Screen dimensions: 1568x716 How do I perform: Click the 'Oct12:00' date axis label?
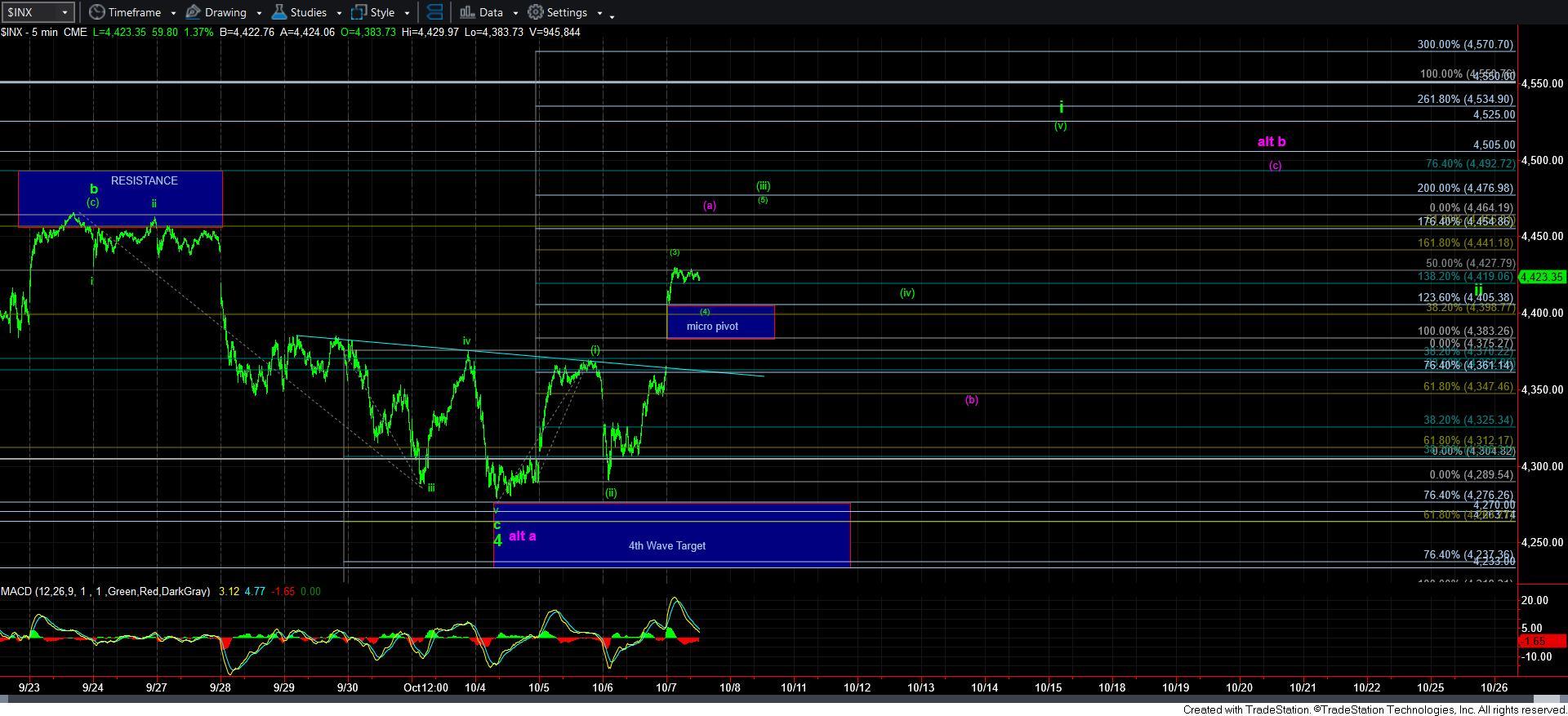click(425, 687)
